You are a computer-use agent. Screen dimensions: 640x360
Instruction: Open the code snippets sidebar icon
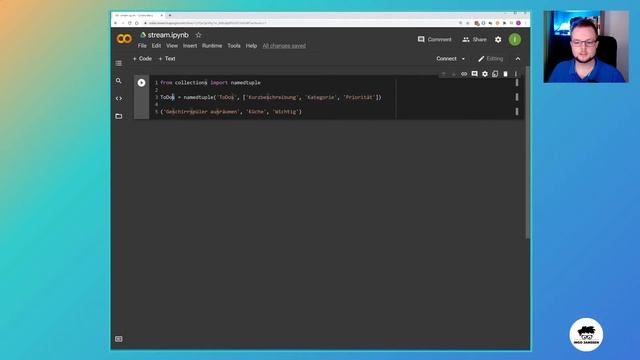click(118, 98)
